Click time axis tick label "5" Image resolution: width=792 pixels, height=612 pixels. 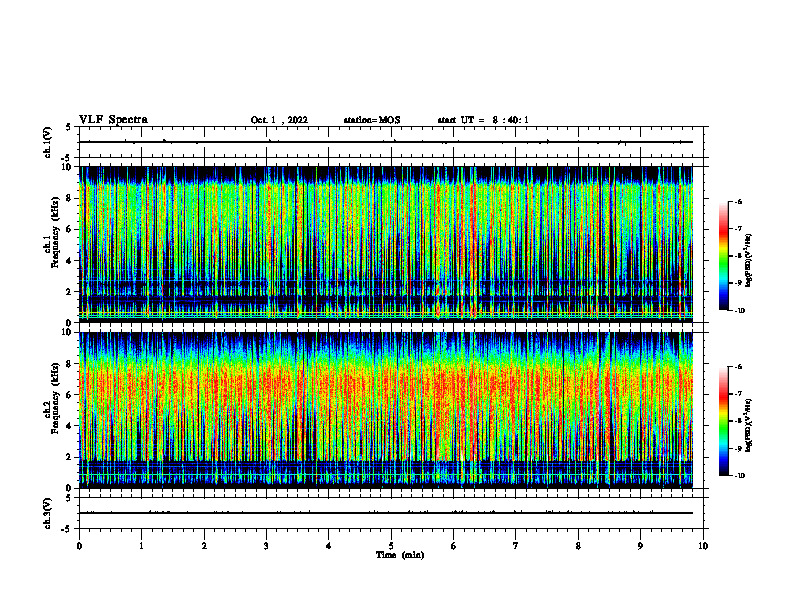point(391,546)
